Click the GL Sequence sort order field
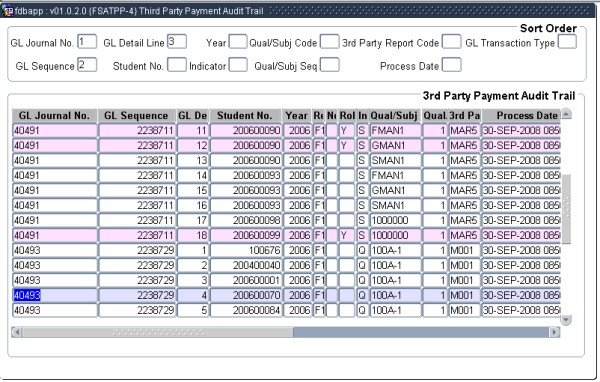The image size is (600, 382). [87, 65]
